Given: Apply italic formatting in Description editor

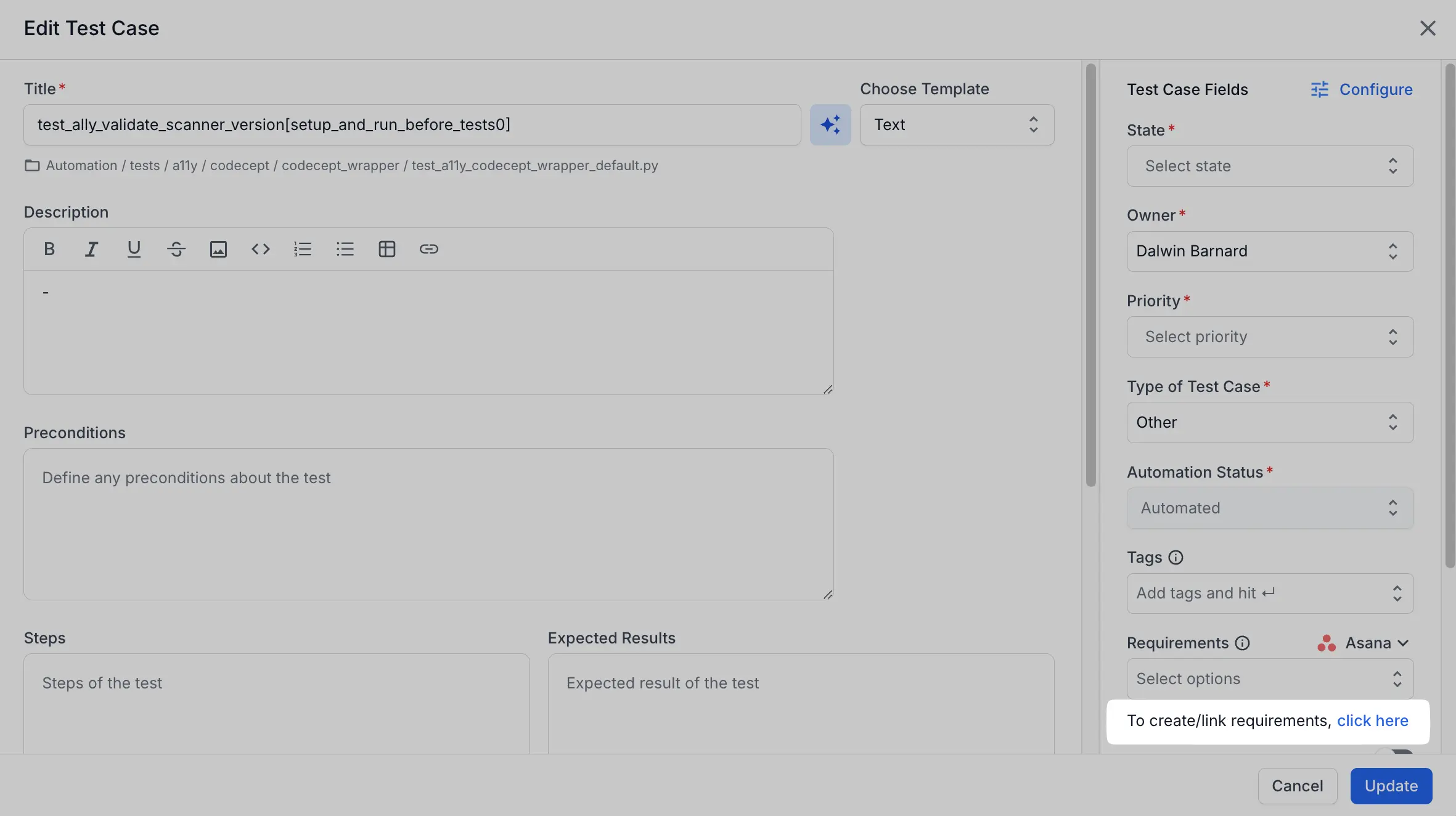Looking at the screenshot, I should point(91,249).
